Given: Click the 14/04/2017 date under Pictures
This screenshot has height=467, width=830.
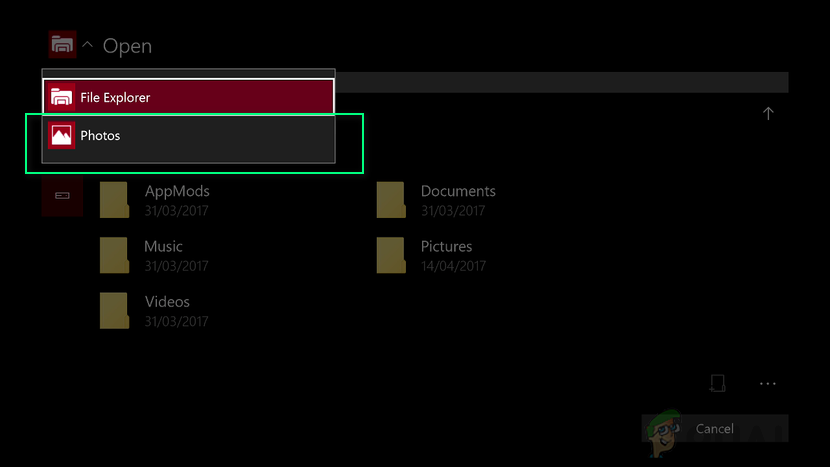Looking at the screenshot, I should coord(453,266).
